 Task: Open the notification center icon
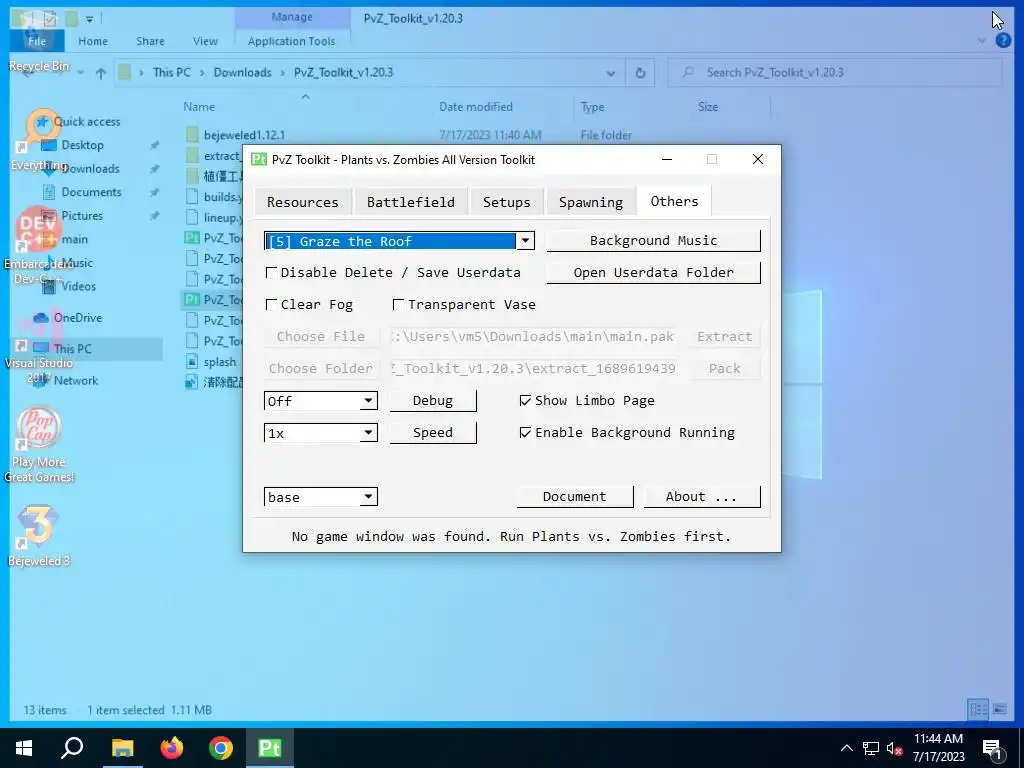tap(993, 748)
